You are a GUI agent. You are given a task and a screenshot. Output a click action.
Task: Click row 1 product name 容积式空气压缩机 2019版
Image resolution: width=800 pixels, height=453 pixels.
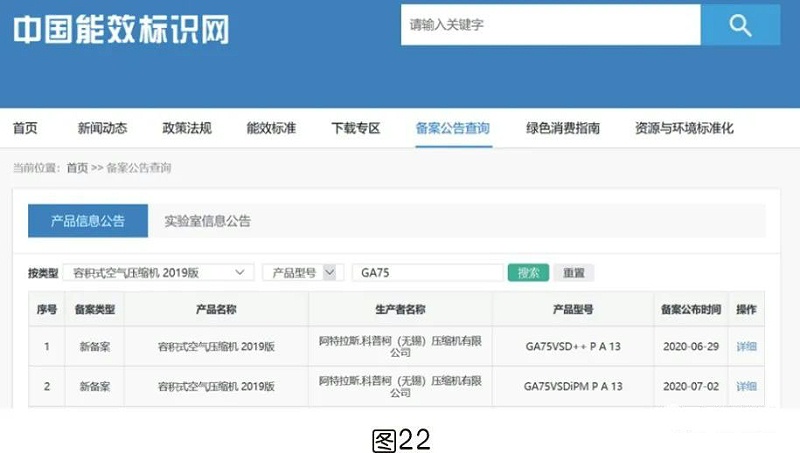pyautogui.click(x=216, y=346)
